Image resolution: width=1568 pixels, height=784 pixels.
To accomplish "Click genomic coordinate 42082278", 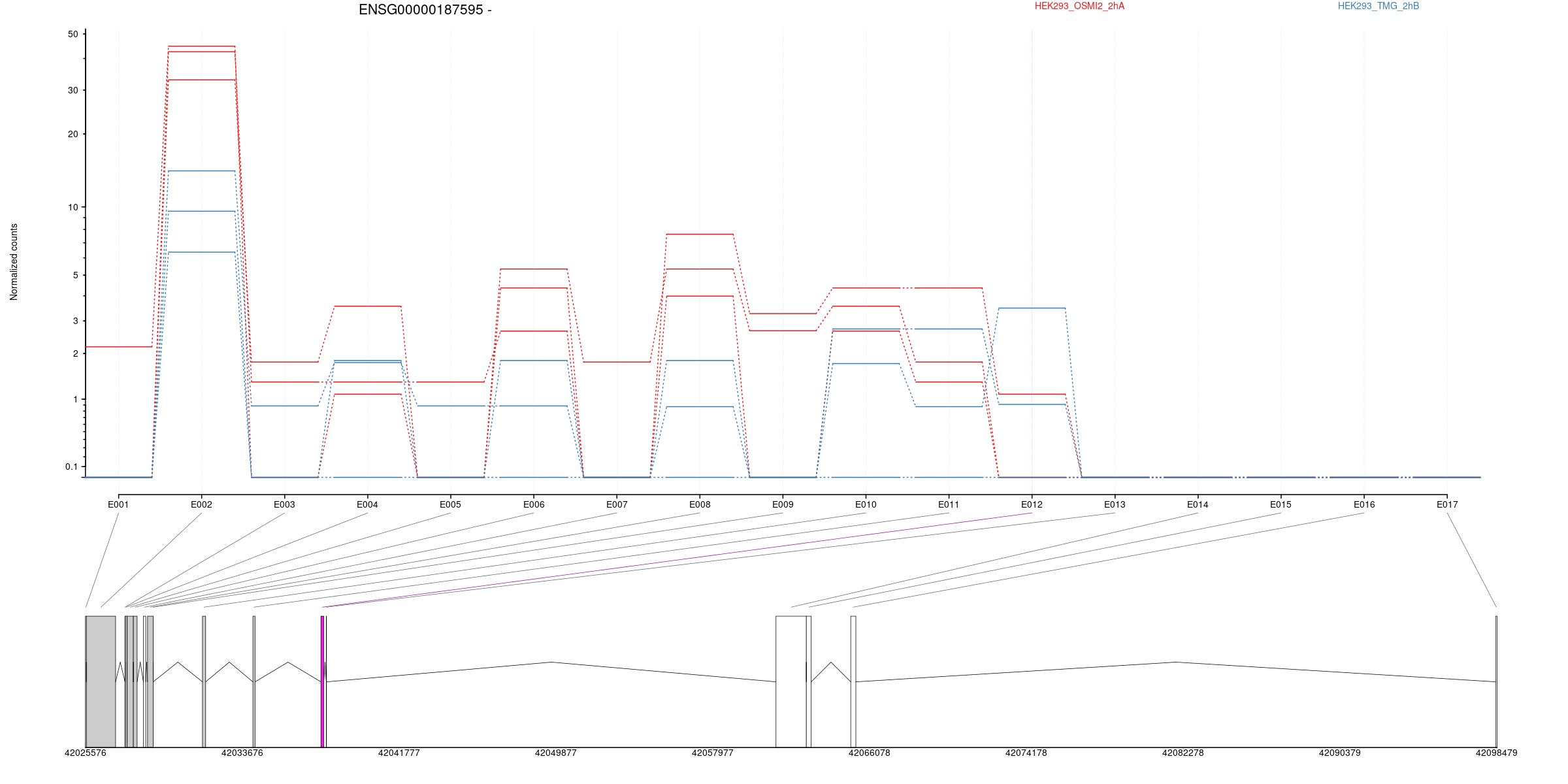I will (1183, 753).
